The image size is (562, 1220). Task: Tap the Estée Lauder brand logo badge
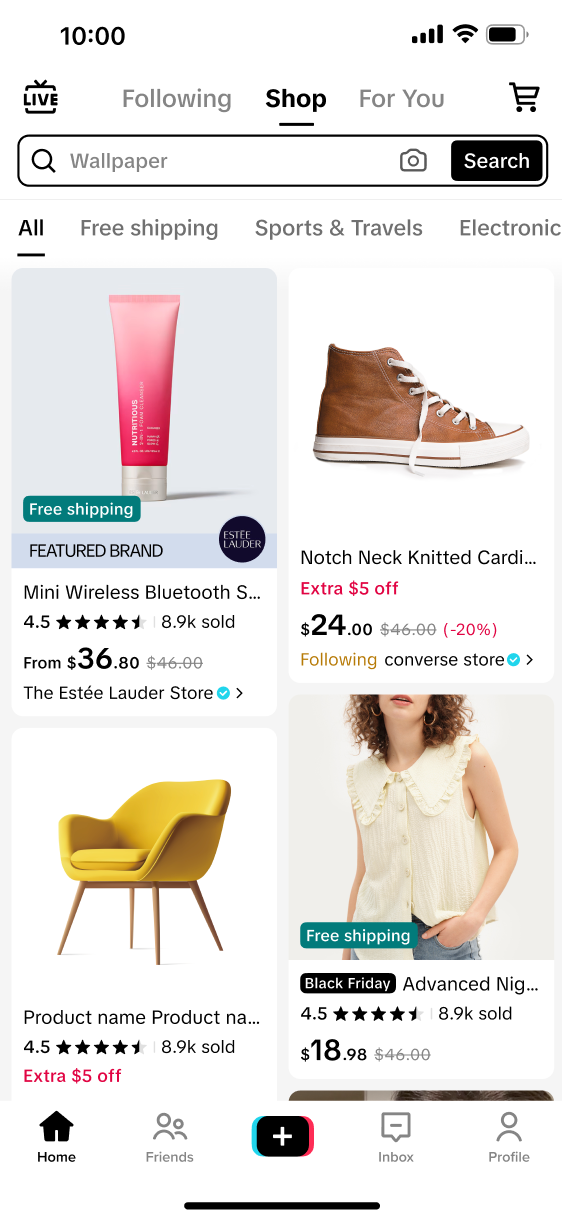pyautogui.click(x=242, y=540)
